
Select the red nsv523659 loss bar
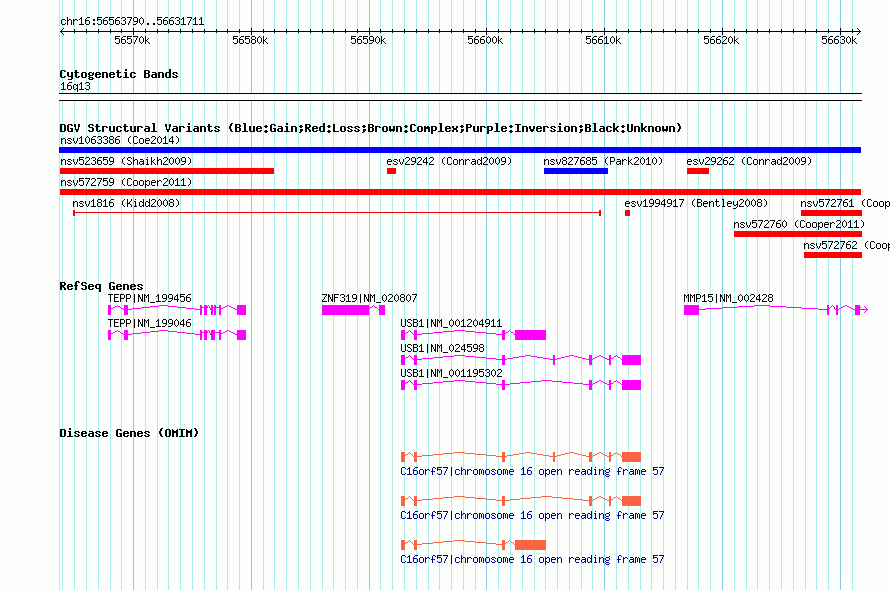[167, 171]
